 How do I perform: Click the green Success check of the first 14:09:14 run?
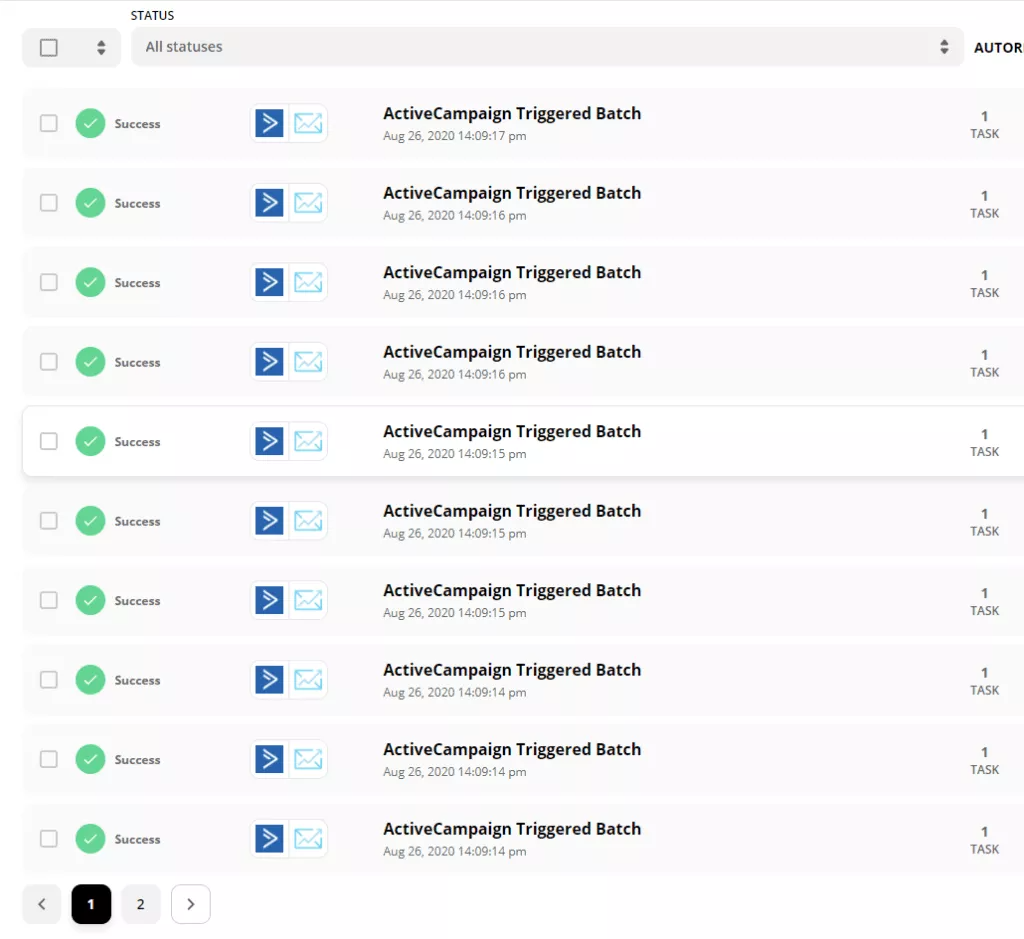[90, 680]
